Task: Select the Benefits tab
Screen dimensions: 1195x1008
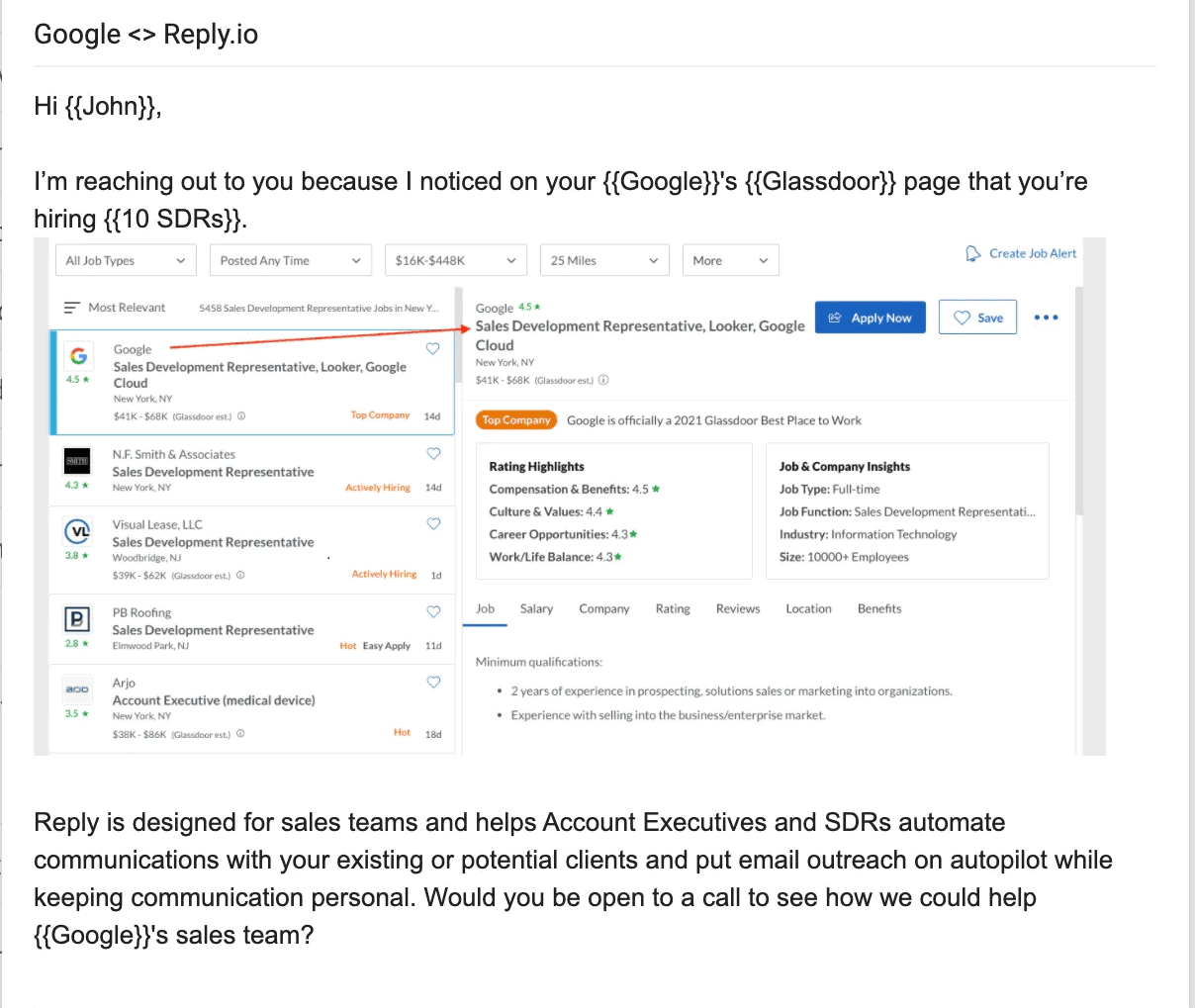Action: tap(879, 608)
